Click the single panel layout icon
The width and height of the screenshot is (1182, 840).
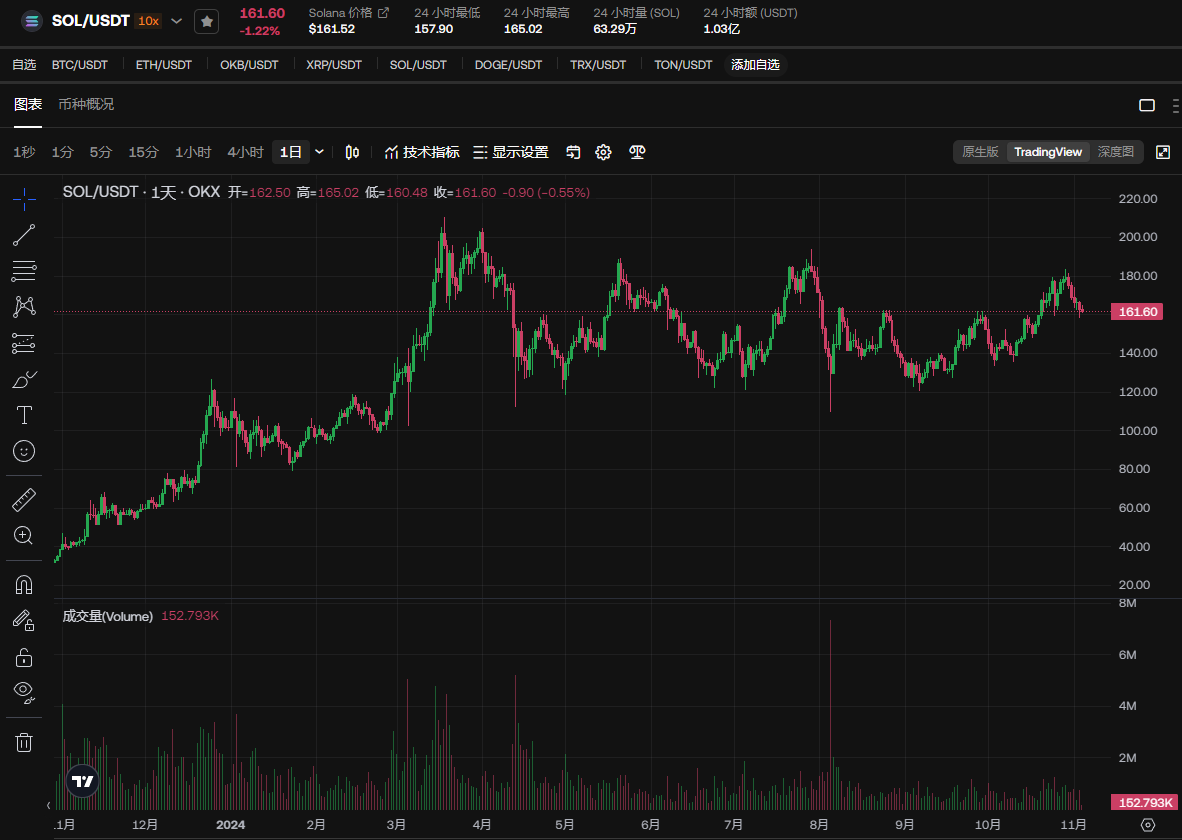[1147, 105]
